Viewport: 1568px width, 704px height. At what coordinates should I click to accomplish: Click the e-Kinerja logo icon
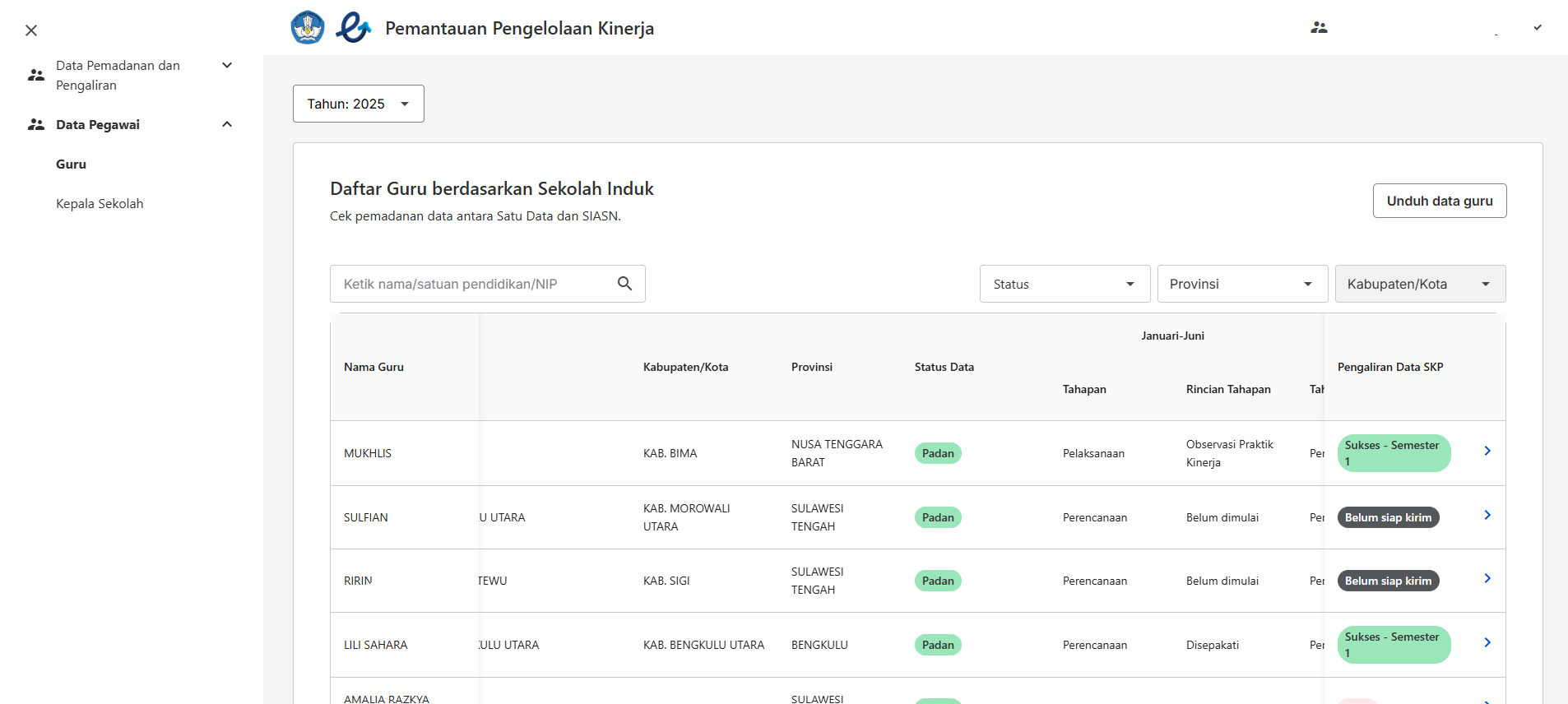353,27
